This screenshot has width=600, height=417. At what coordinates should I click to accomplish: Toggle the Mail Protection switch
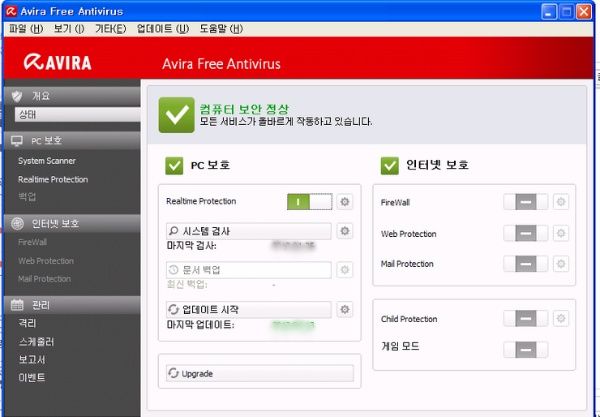point(525,264)
